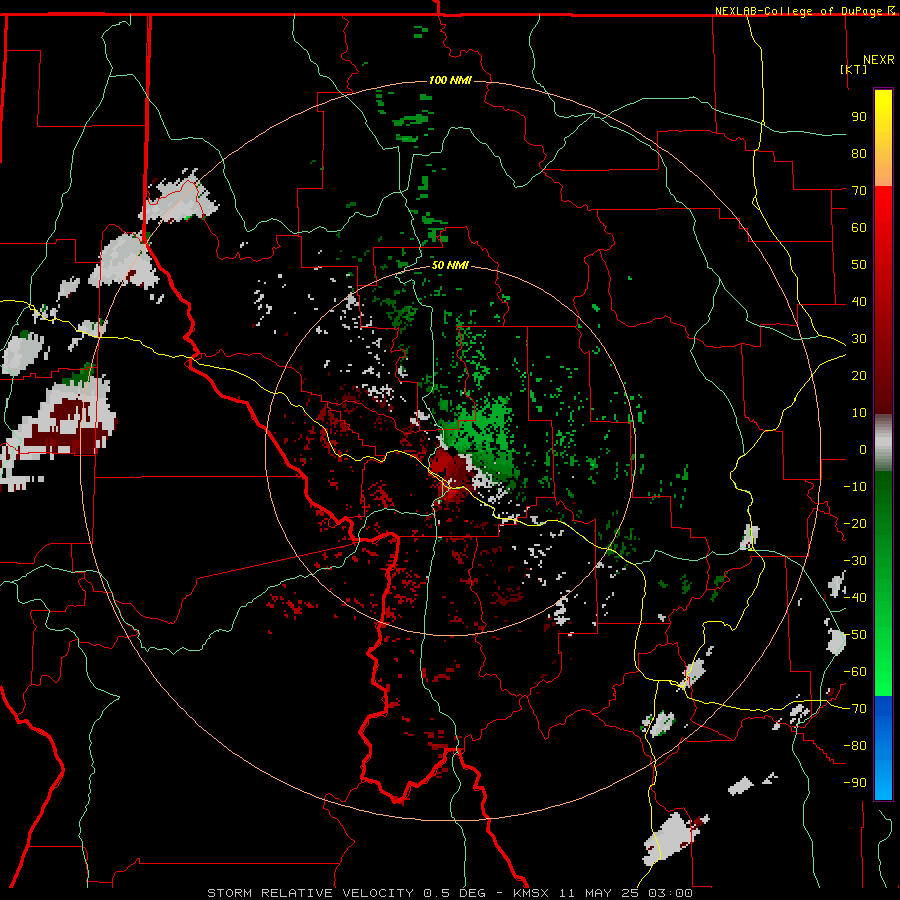Image resolution: width=900 pixels, height=900 pixels.
Task: Click the KT units label above the colorbar
Action: (854, 69)
